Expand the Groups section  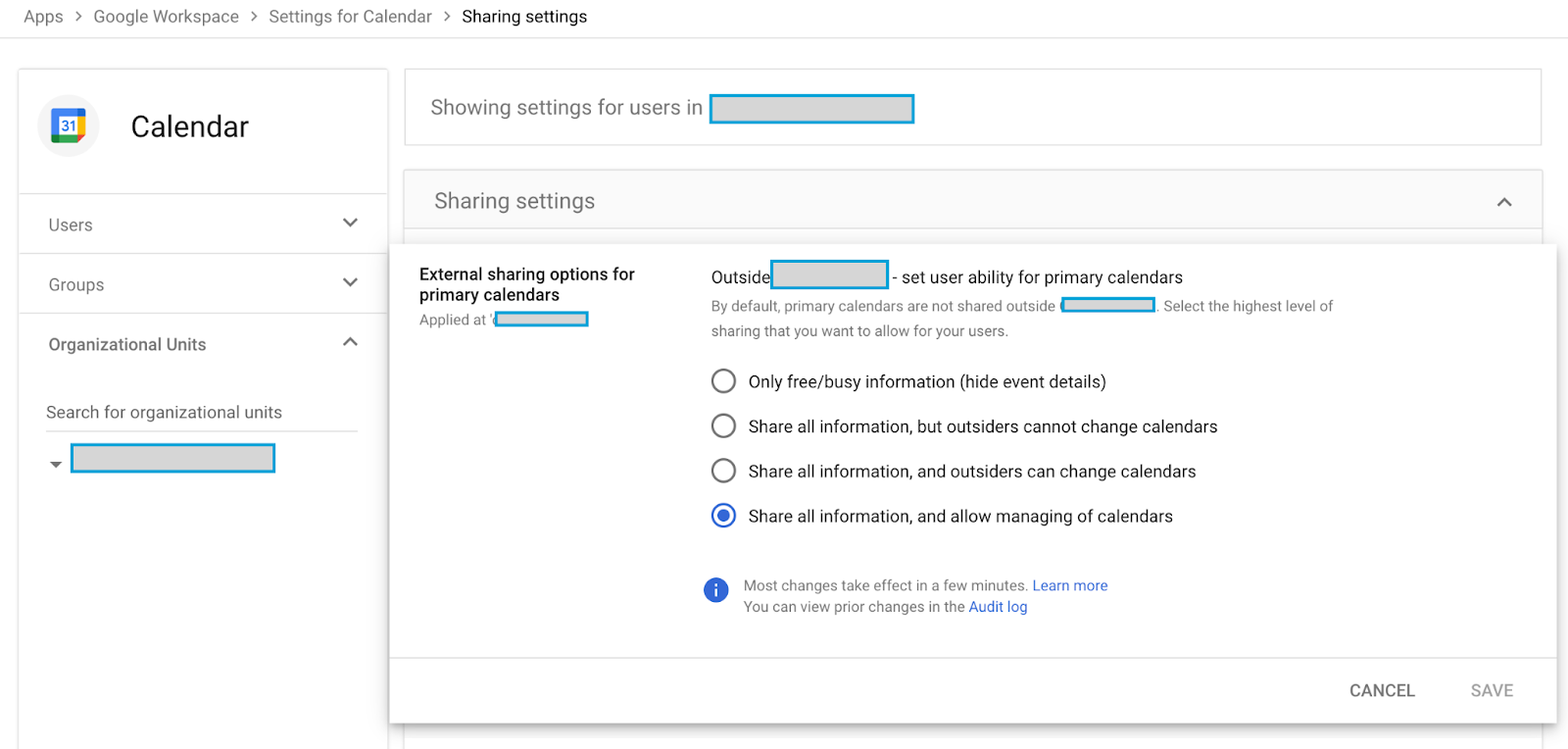click(350, 283)
